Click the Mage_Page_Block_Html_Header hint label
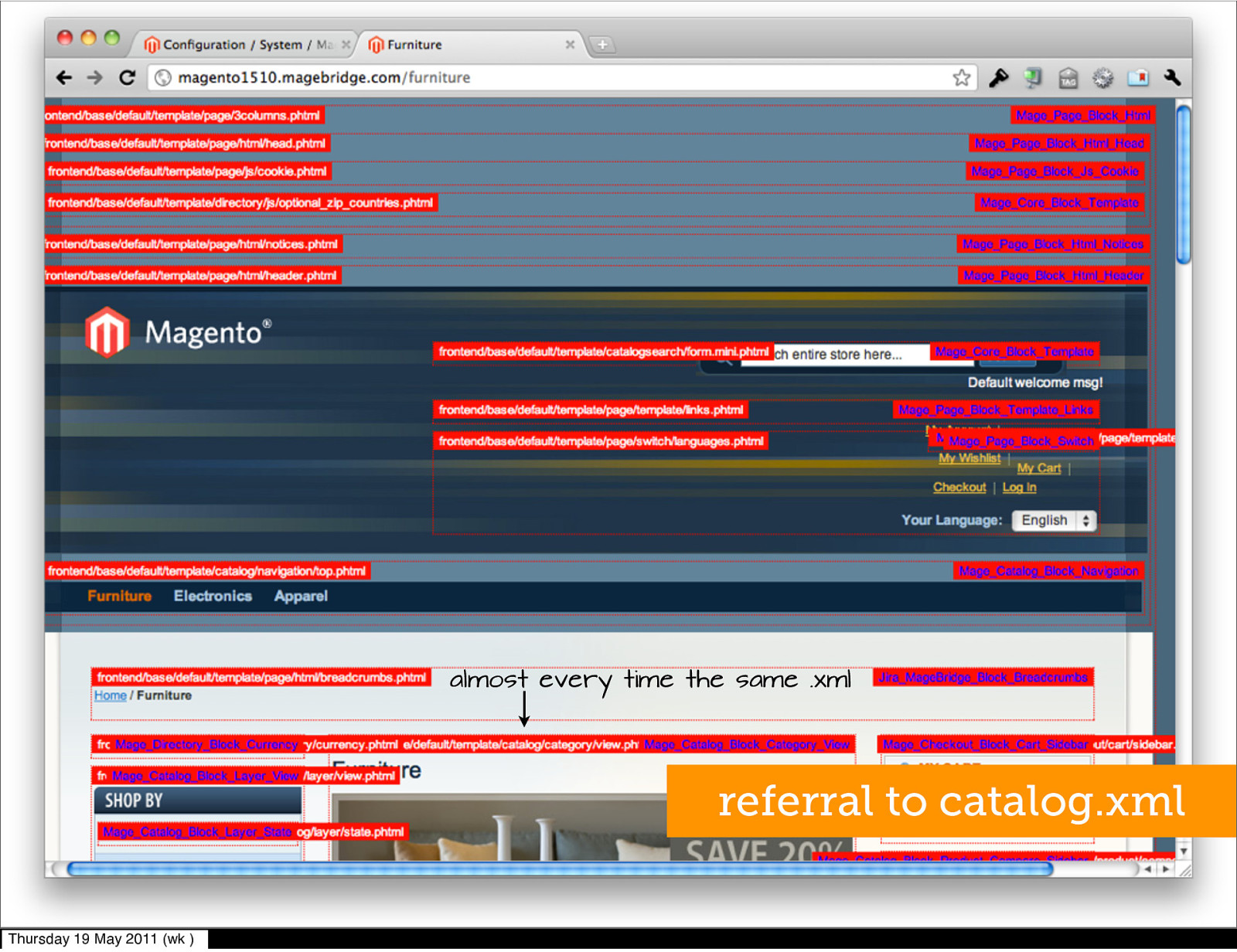1237x952 pixels. click(1054, 275)
